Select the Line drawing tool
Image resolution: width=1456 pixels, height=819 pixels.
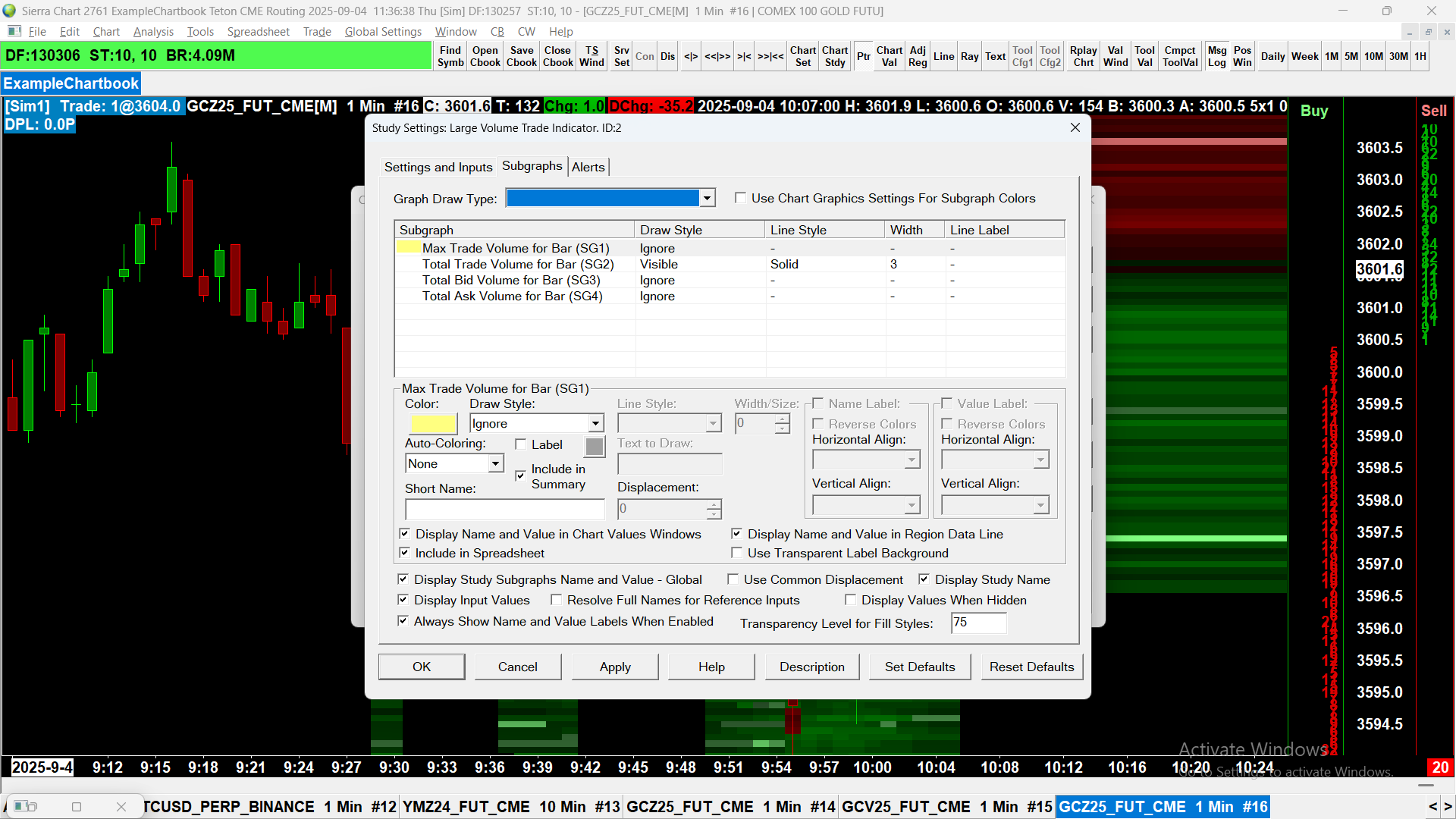point(944,56)
